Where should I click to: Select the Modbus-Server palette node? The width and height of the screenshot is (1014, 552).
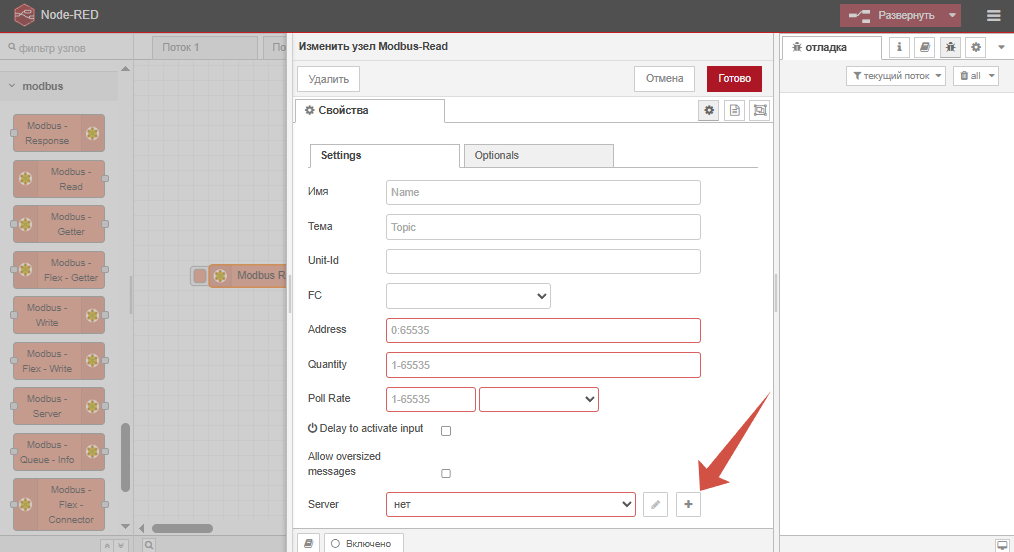59,407
